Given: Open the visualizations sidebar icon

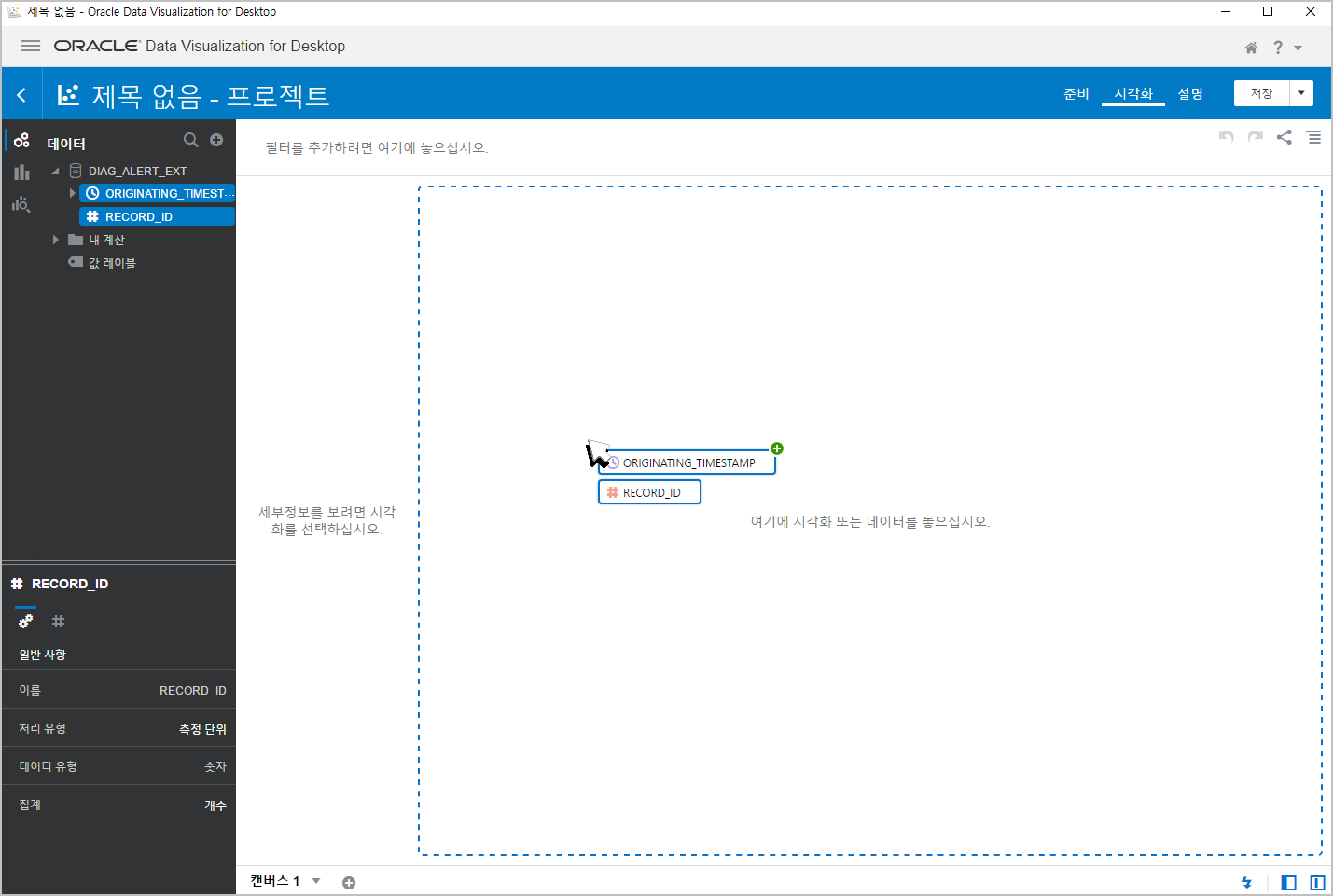Looking at the screenshot, I should coord(21,172).
